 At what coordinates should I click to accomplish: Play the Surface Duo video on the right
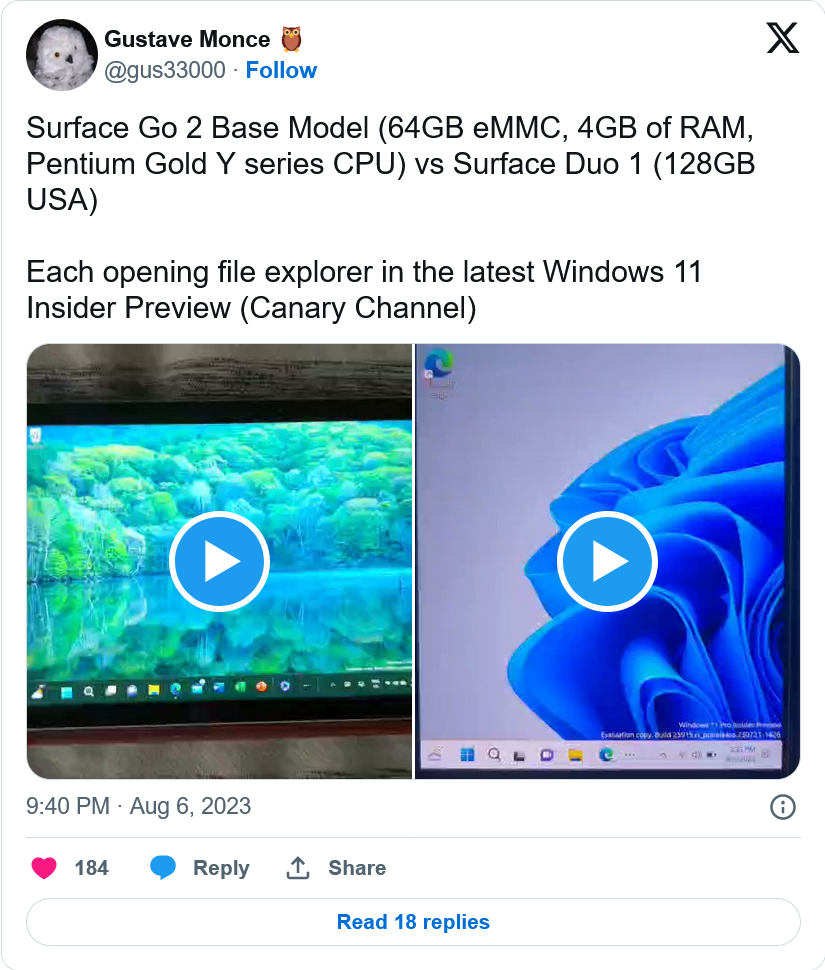[607, 562]
